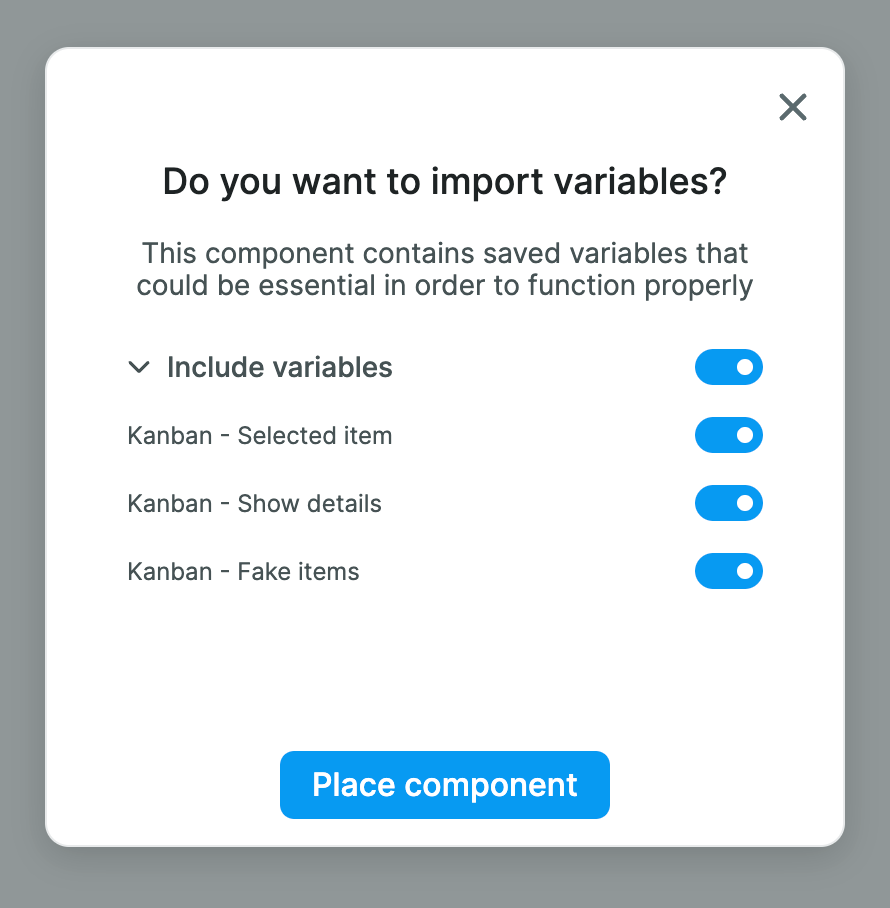Click the dimmed gray backdrop outside the dialog
Screen dimensions: 890x908
pos(20,450)
